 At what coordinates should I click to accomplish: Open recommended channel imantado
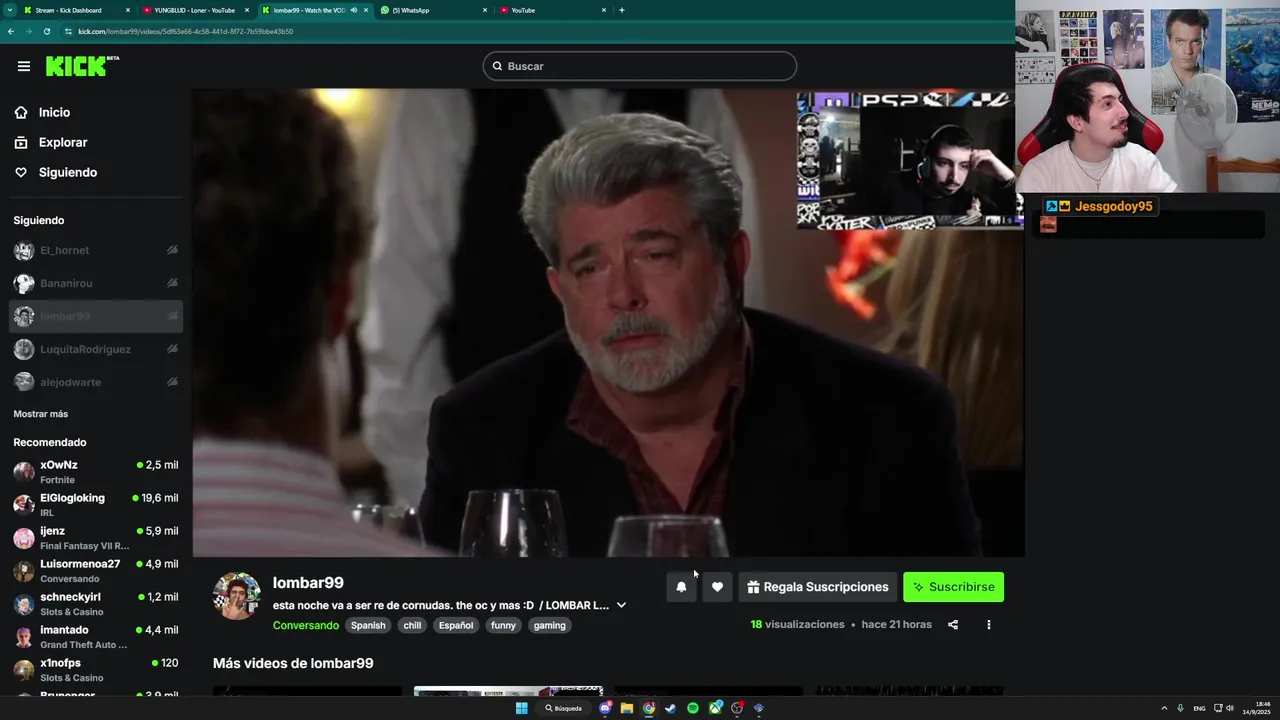95,637
